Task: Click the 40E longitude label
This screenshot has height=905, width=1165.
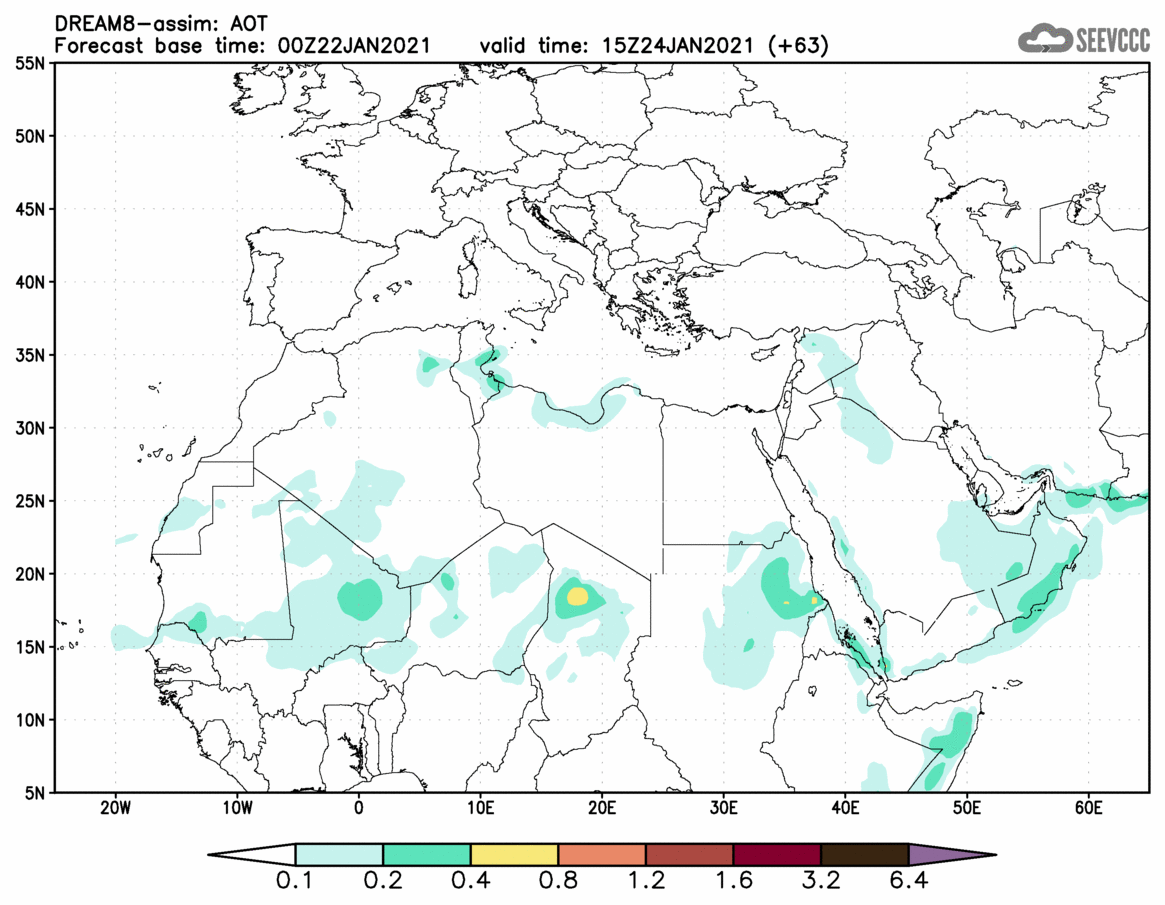Action: coord(846,808)
